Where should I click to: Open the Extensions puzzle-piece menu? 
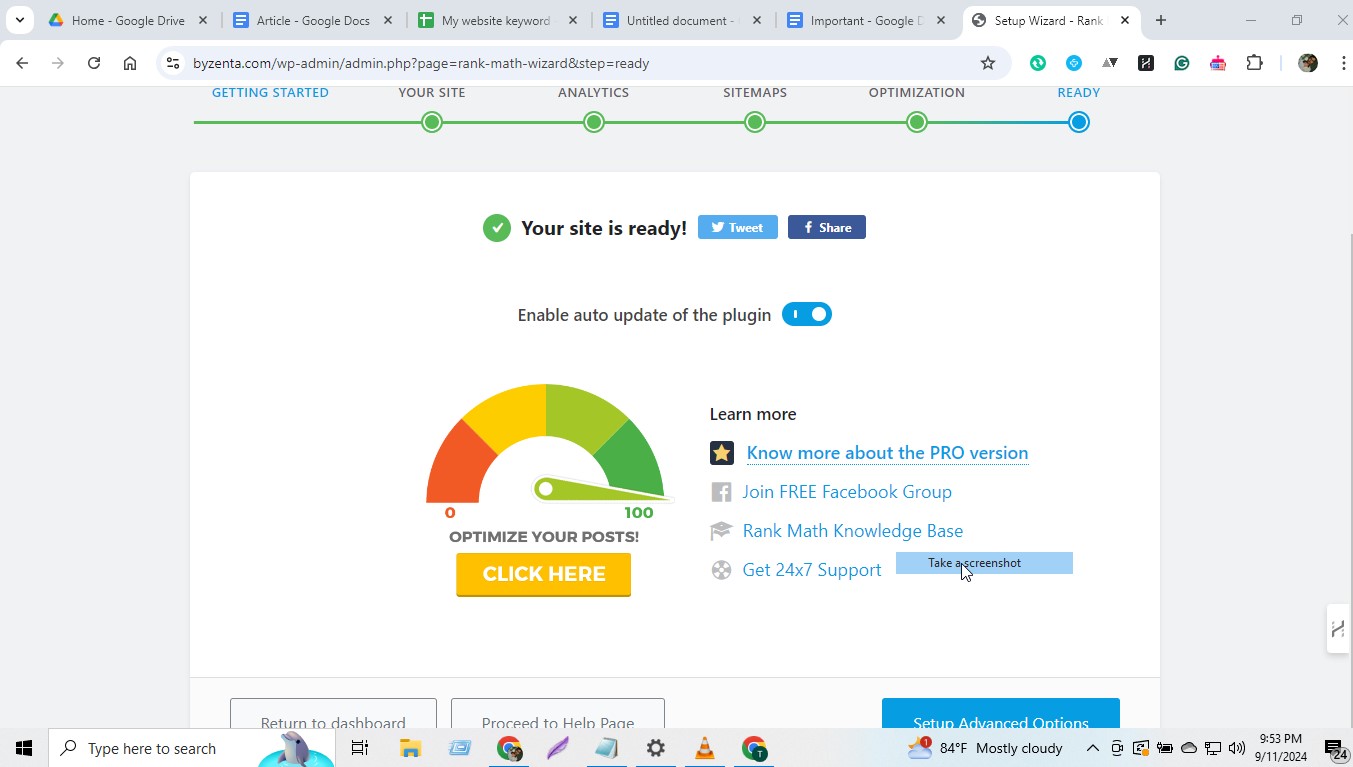1254,63
